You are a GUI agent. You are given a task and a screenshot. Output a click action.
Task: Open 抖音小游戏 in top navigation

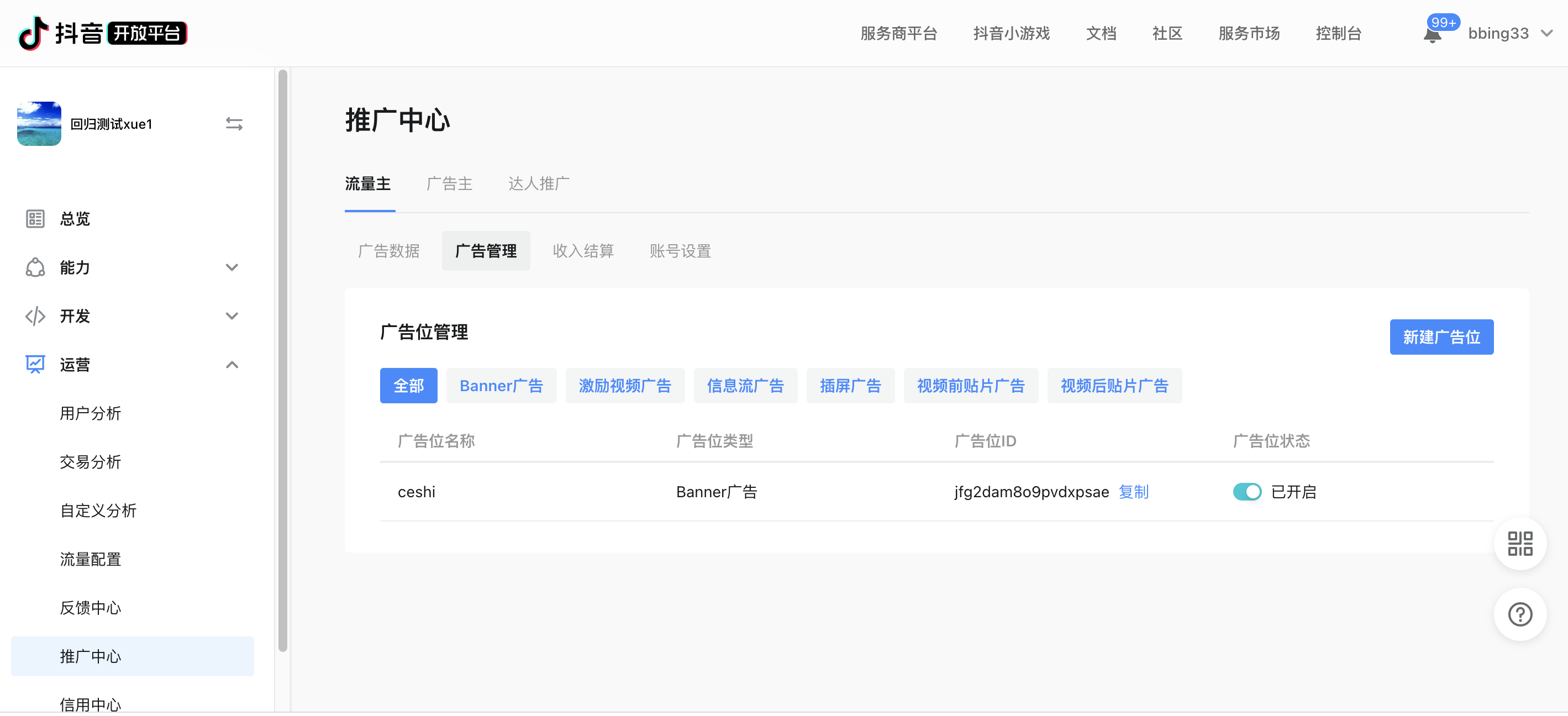point(1012,34)
